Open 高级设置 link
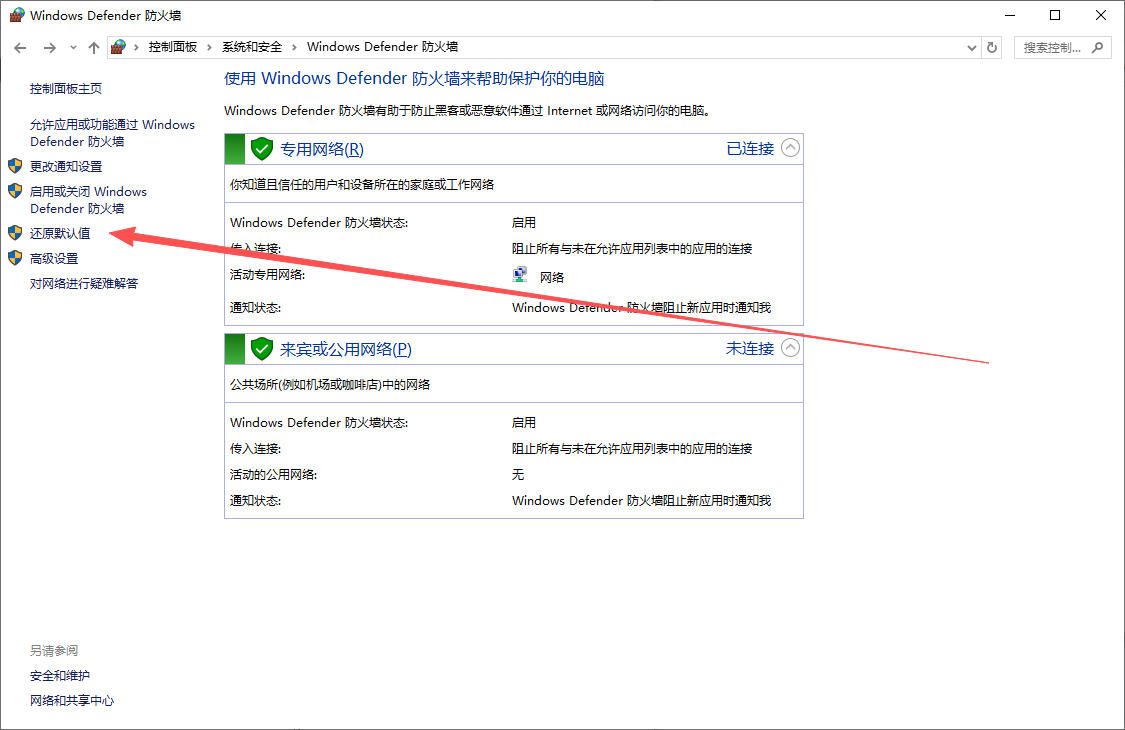This screenshot has height=730, width=1125. [x=54, y=258]
